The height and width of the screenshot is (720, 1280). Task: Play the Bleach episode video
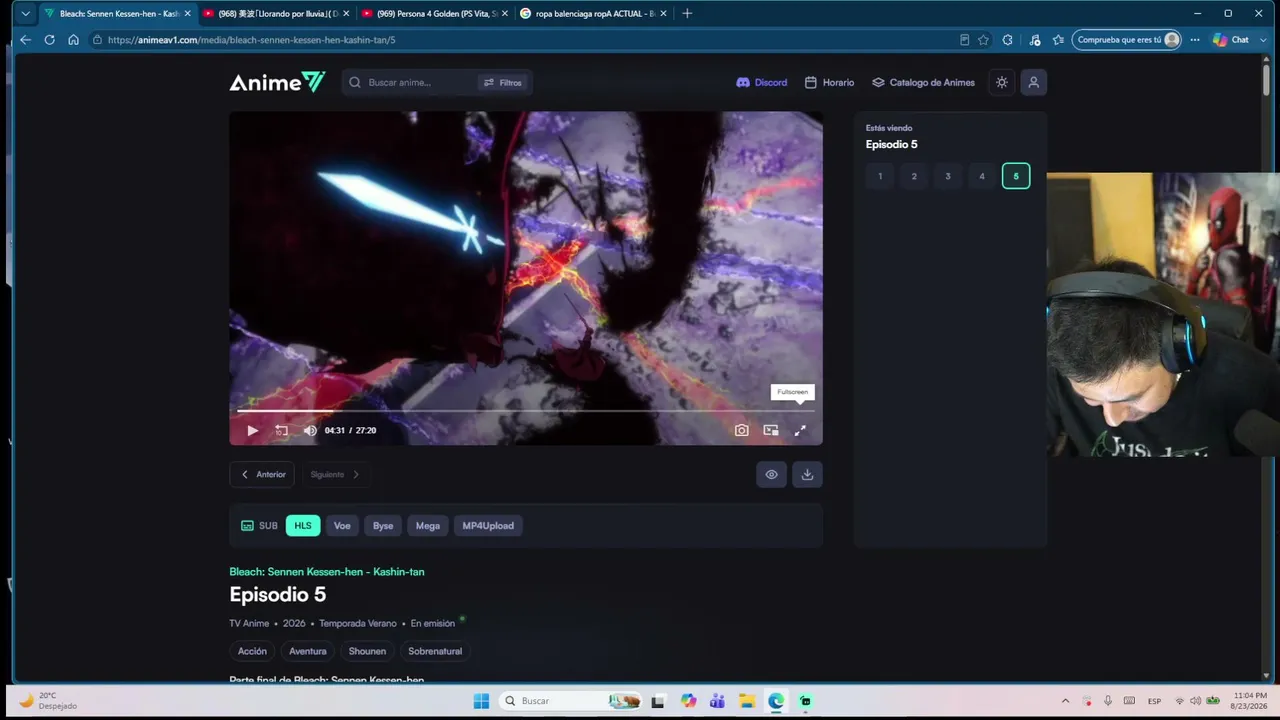(252, 431)
